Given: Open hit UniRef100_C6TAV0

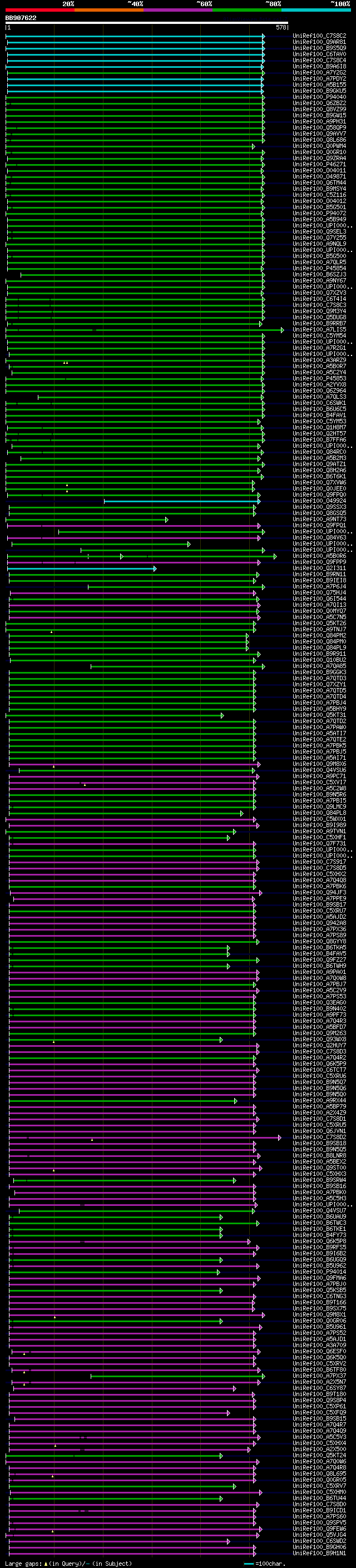Looking at the screenshot, I should coord(319,54).
